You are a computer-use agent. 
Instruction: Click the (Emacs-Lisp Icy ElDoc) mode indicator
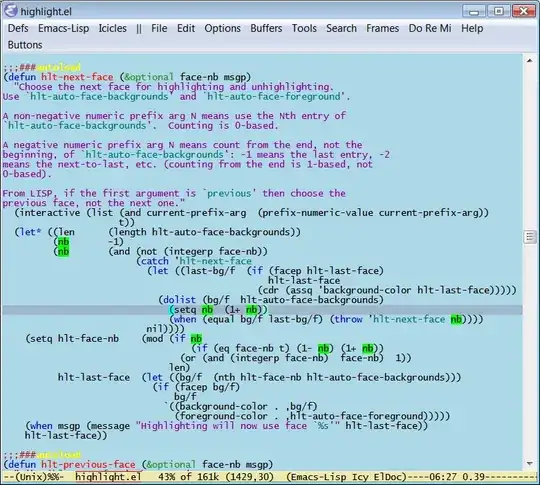[346, 477]
